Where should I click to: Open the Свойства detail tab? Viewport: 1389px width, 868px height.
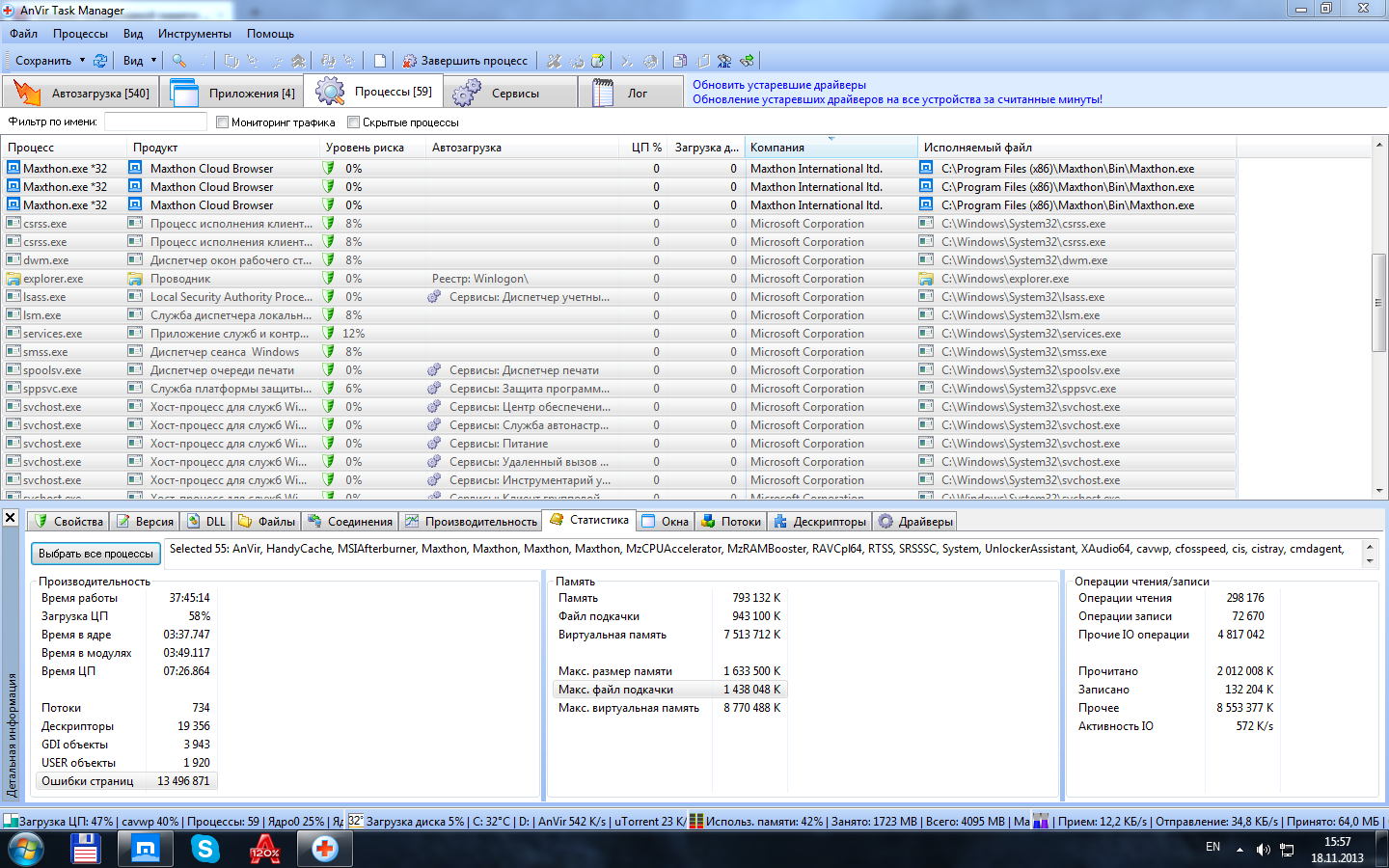click(68, 521)
